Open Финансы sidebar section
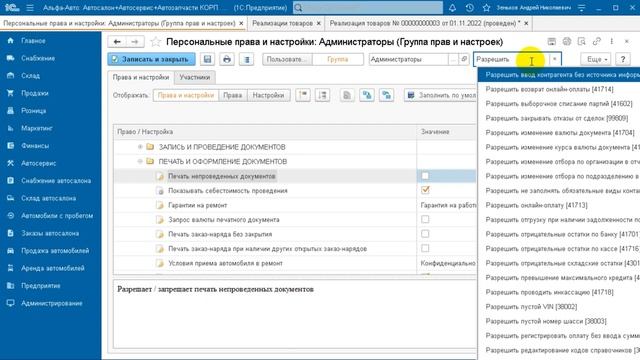Viewport: 640px width, 360px height. coord(35,146)
